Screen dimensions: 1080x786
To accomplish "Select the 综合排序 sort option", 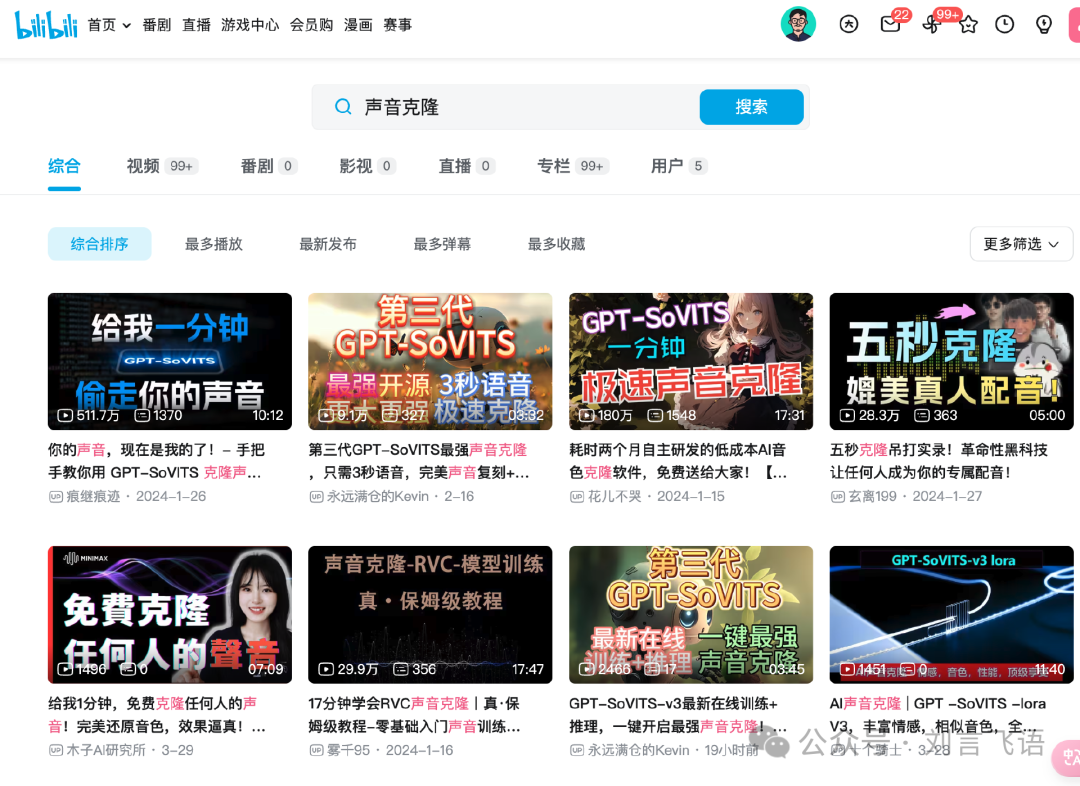I will coord(100,244).
